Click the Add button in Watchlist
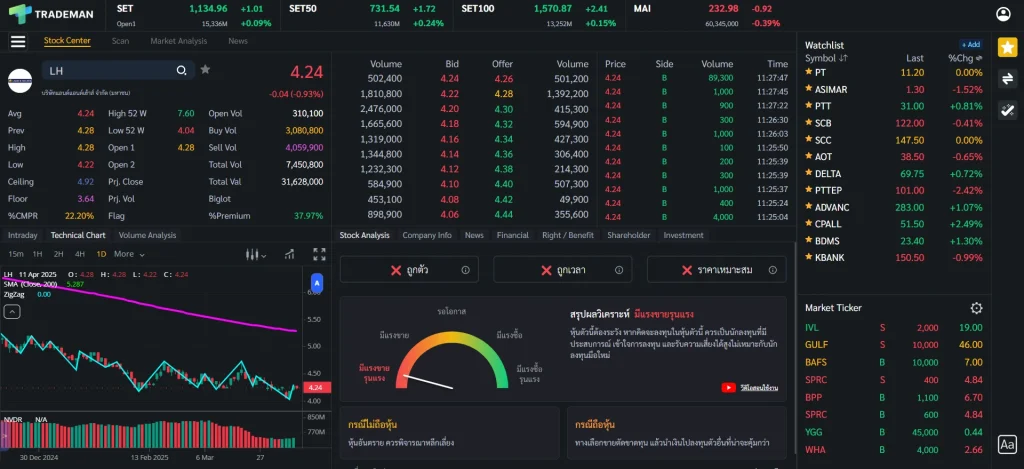Viewport: 1024px width, 469px height. click(x=970, y=45)
